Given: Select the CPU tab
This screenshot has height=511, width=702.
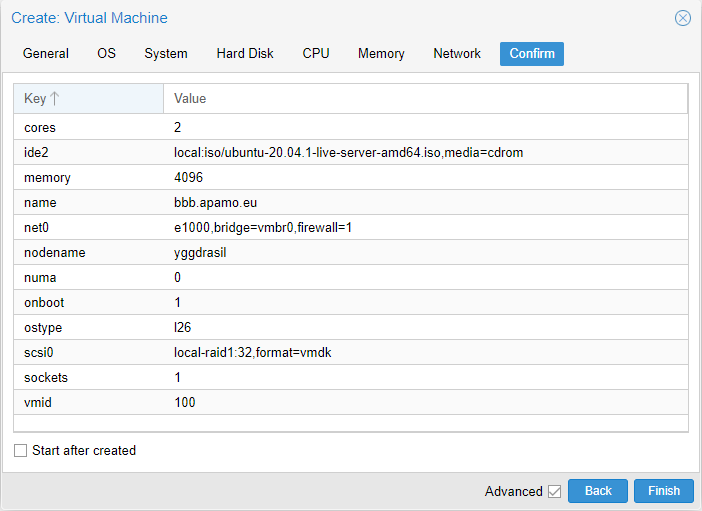Looking at the screenshot, I should click(316, 54).
